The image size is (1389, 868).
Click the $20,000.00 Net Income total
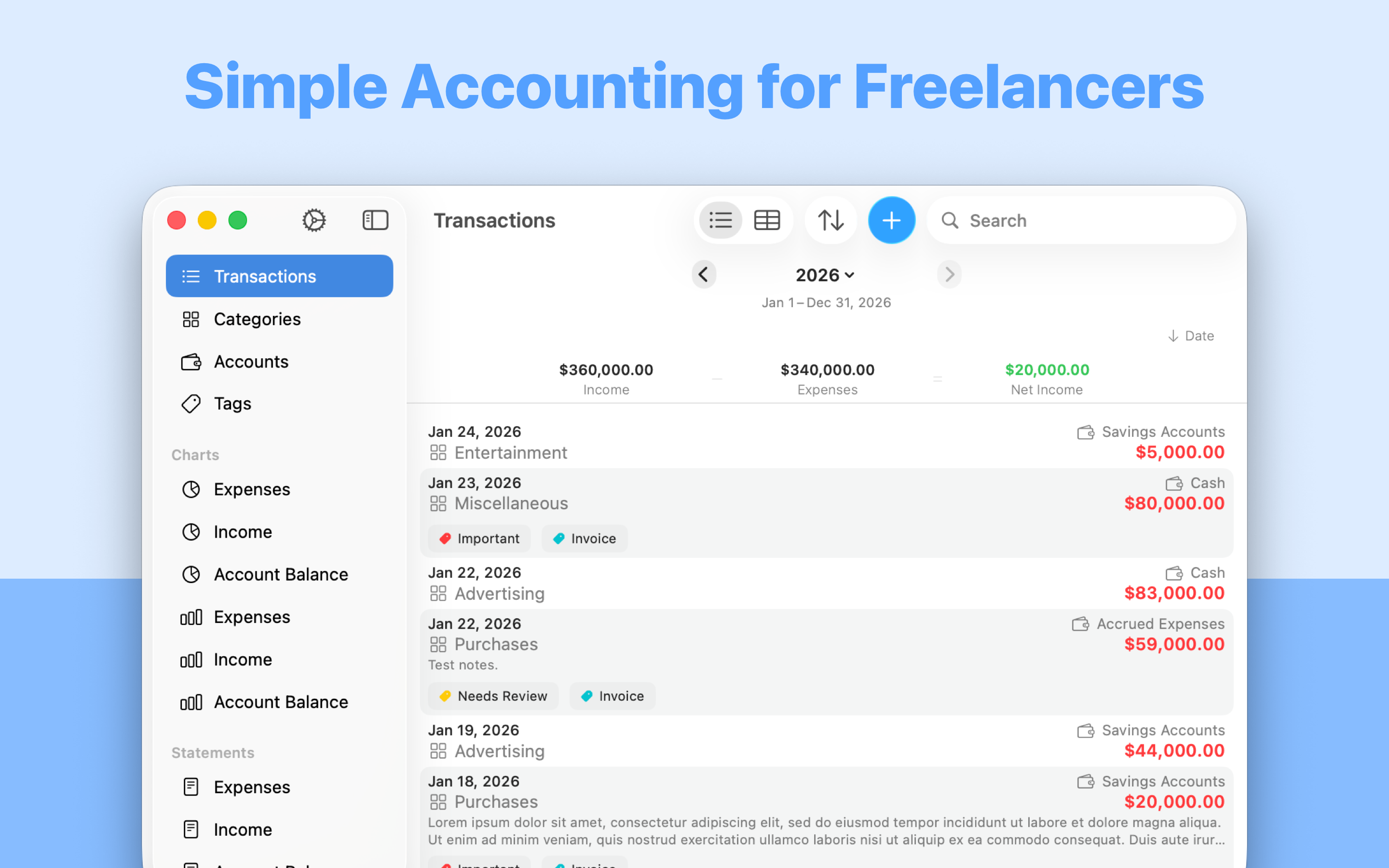click(1047, 370)
